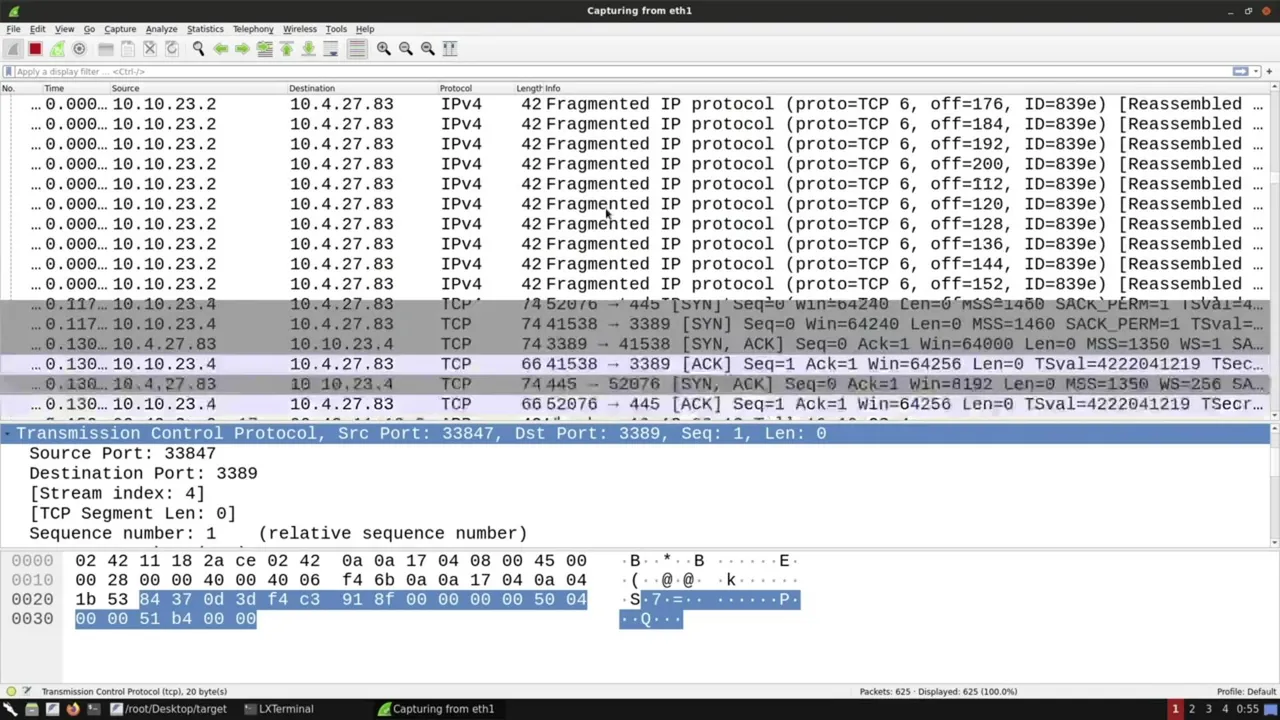1280x720 pixels.
Task: Apply display filter arrow button
Action: (1241, 72)
